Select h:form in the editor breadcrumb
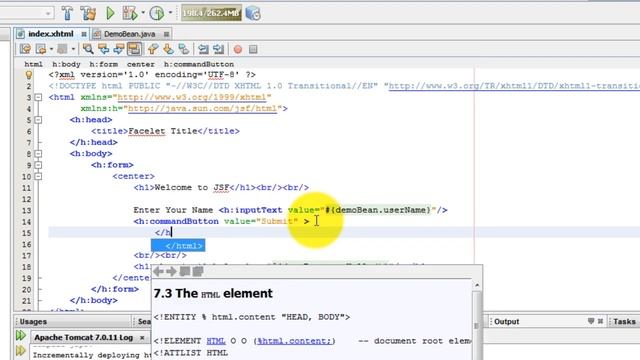The image size is (640, 360). pyautogui.click(x=103, y=64)
